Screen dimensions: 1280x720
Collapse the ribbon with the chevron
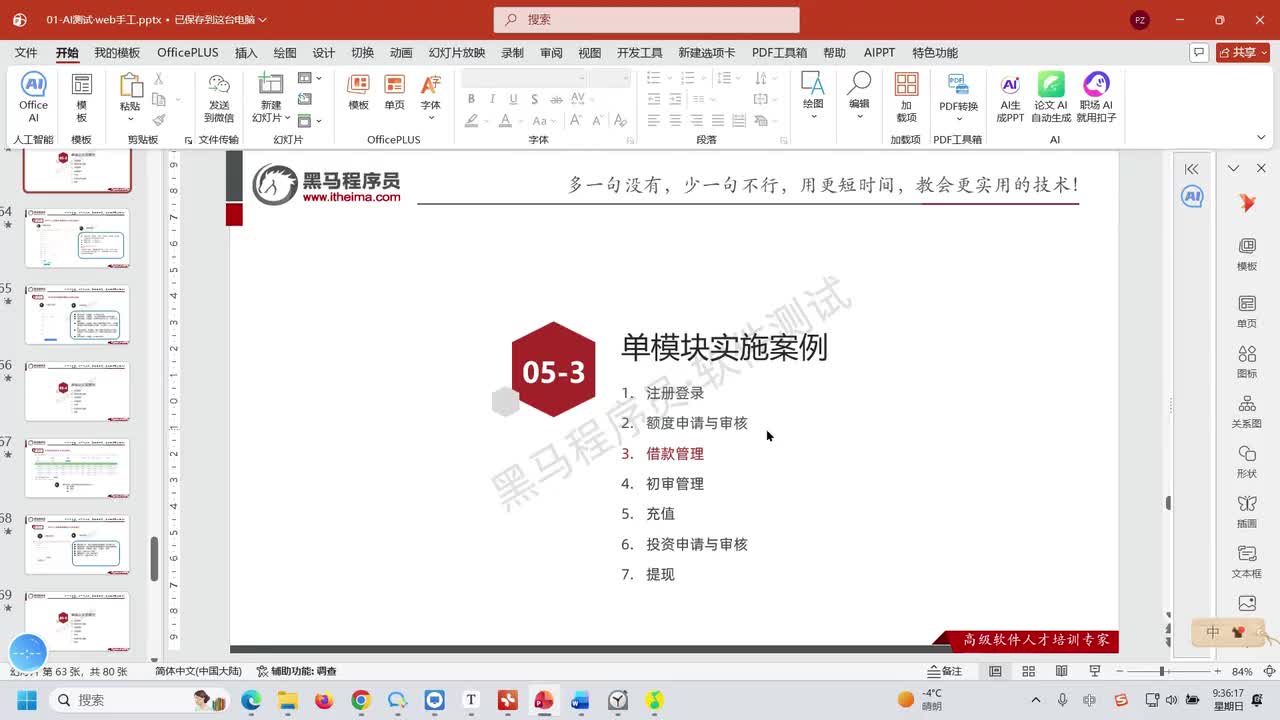pos(1261,138)
